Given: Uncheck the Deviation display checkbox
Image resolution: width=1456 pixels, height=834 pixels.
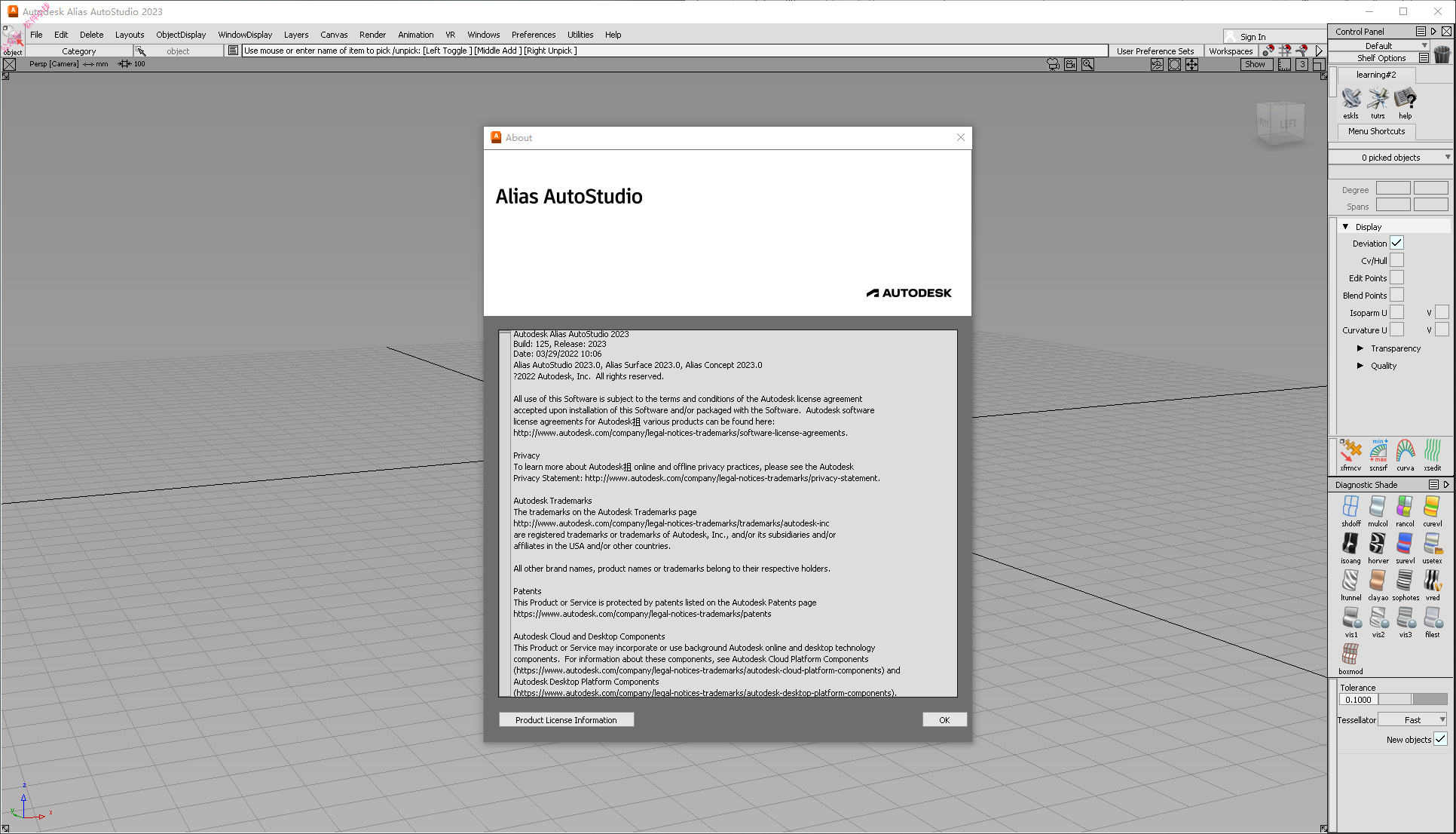Looking at the screenshot, I should [1396, 243].
